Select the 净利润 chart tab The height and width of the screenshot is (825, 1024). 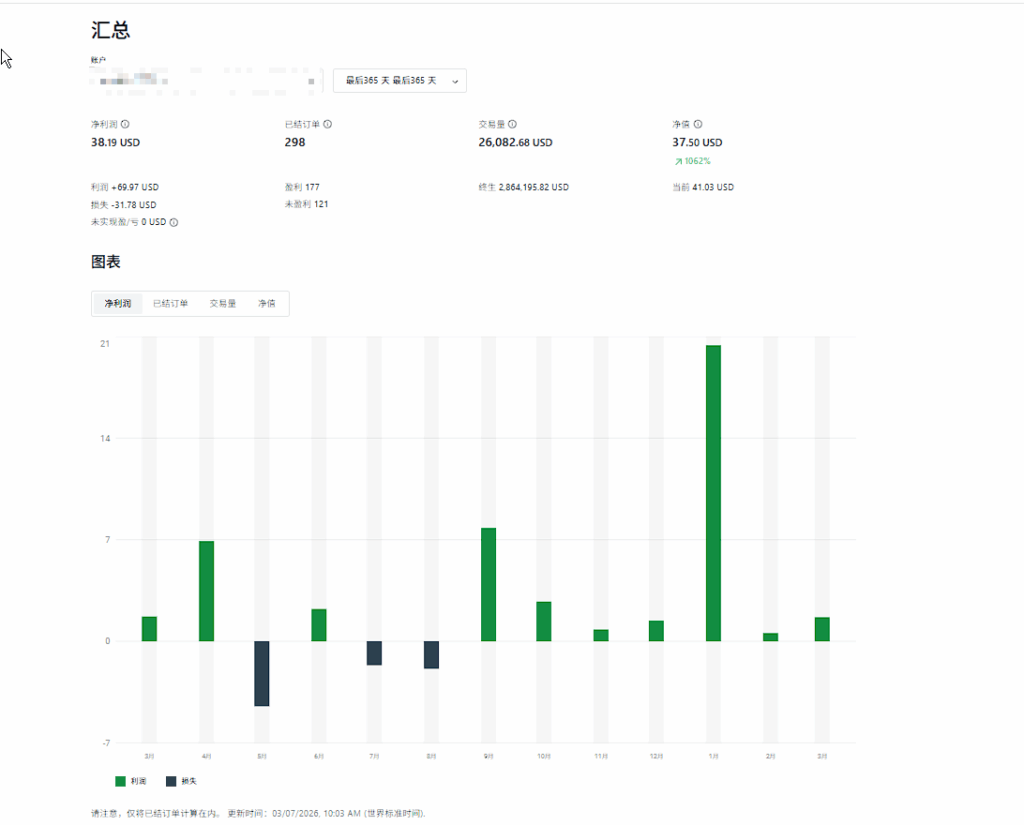coord(118,303)
